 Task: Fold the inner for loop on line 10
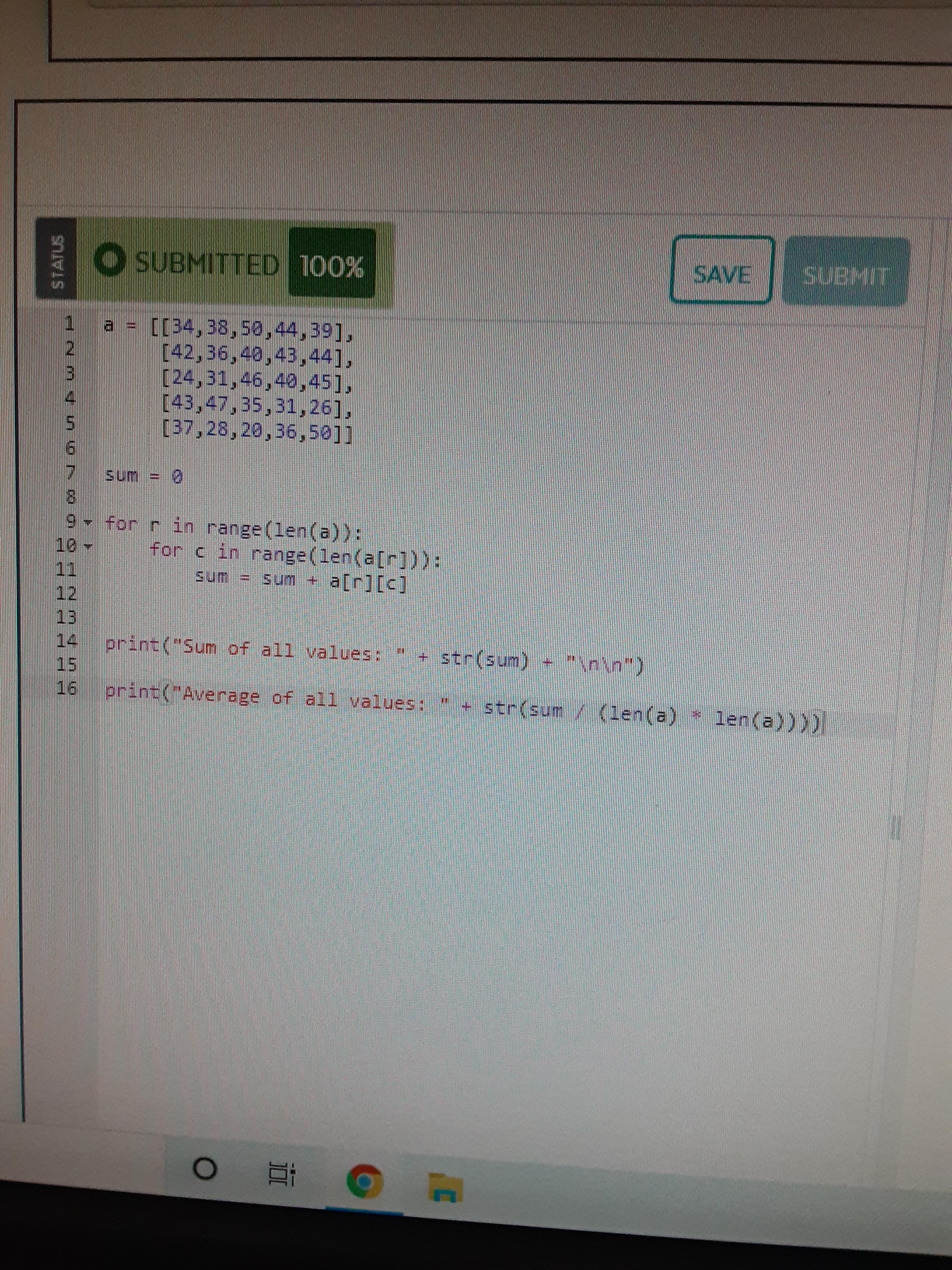click(x=89, y=546)
